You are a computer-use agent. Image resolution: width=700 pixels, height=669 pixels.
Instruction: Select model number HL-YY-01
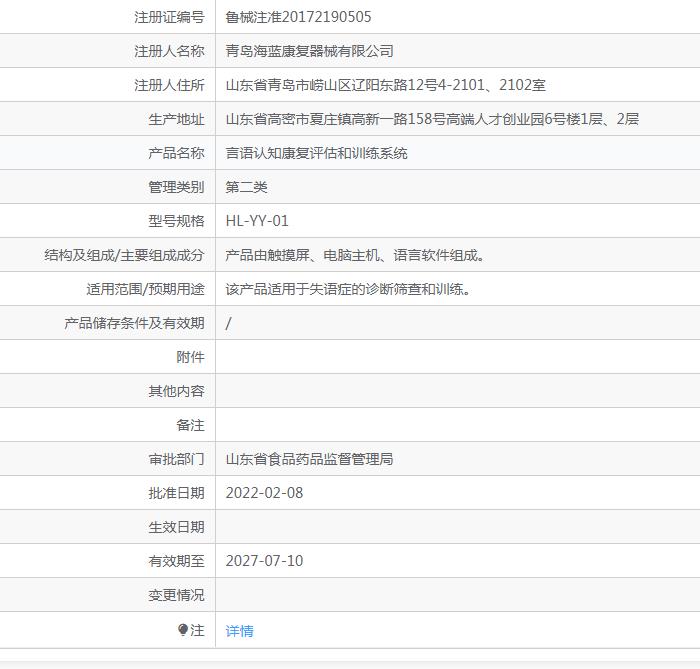click(257, 221)
